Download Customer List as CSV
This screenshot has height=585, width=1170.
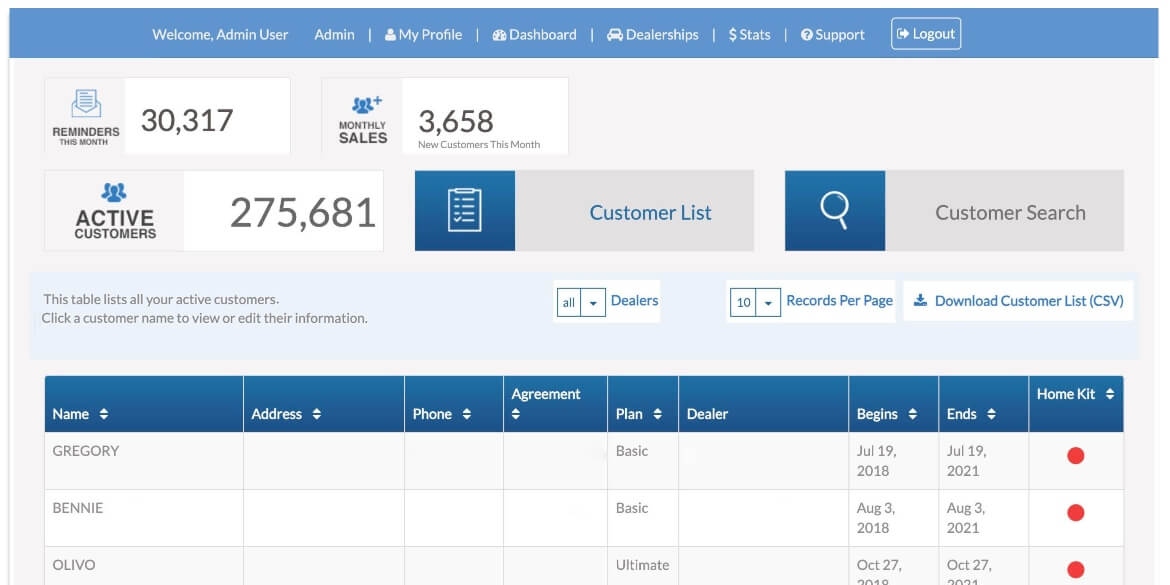(x=1018, y=301)
